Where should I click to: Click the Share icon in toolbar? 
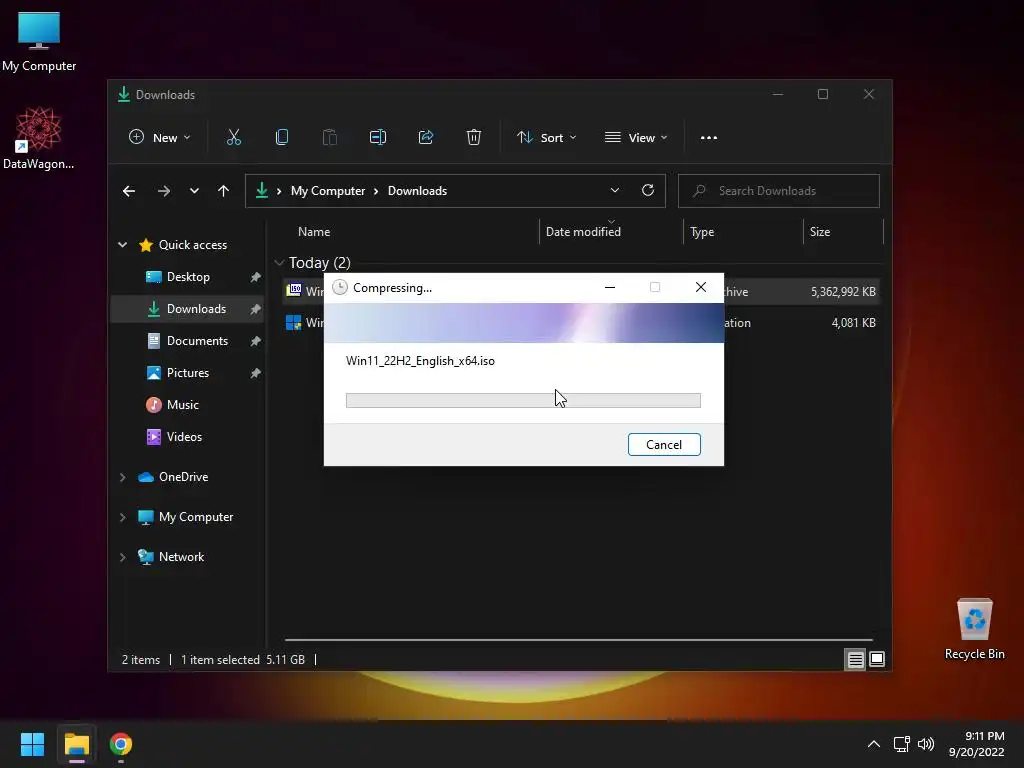click(x=426, y=137)
